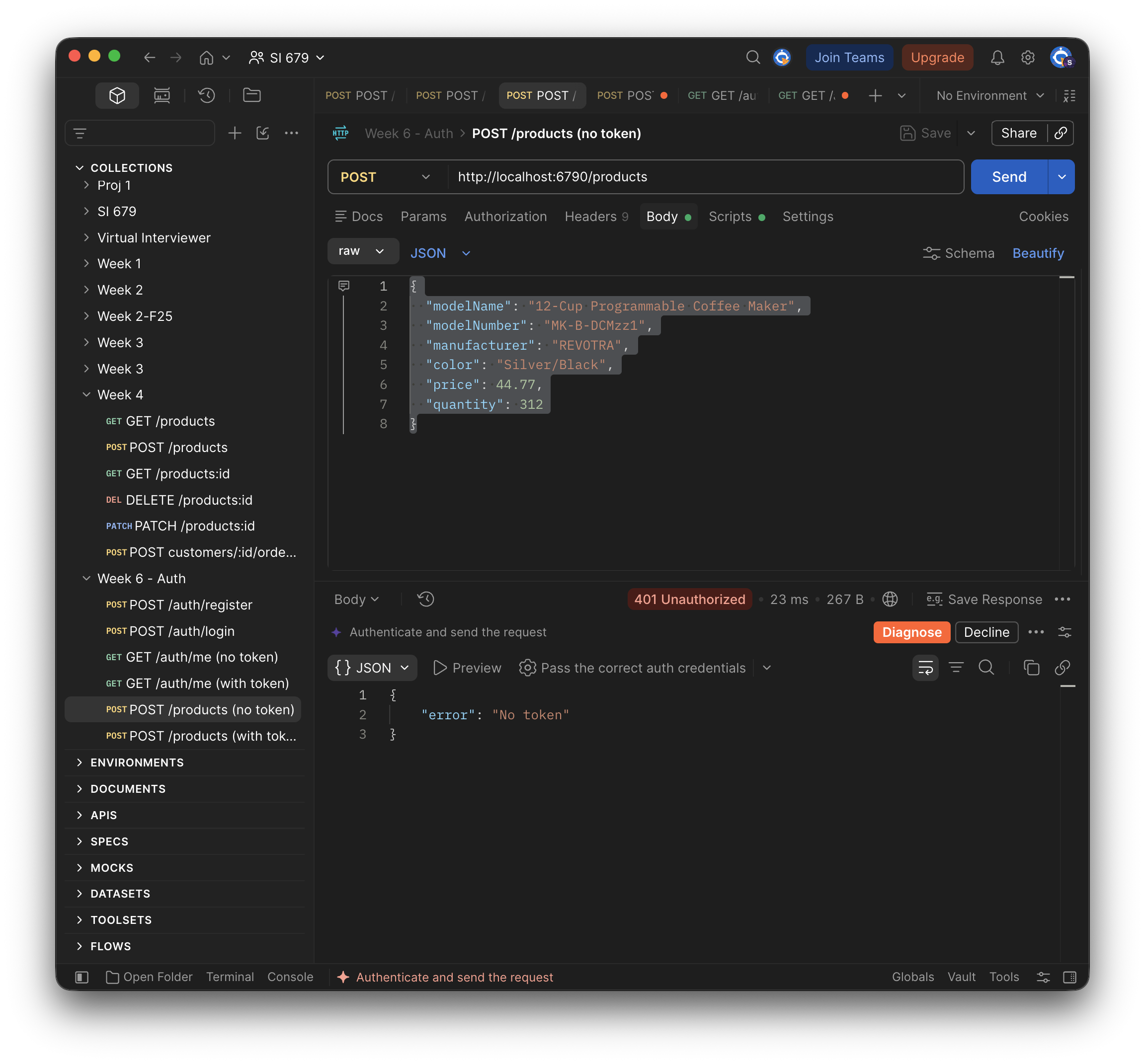Open the response history clock icon
The width and height of the screenshot is (1145, 1064).
(425, 600)
